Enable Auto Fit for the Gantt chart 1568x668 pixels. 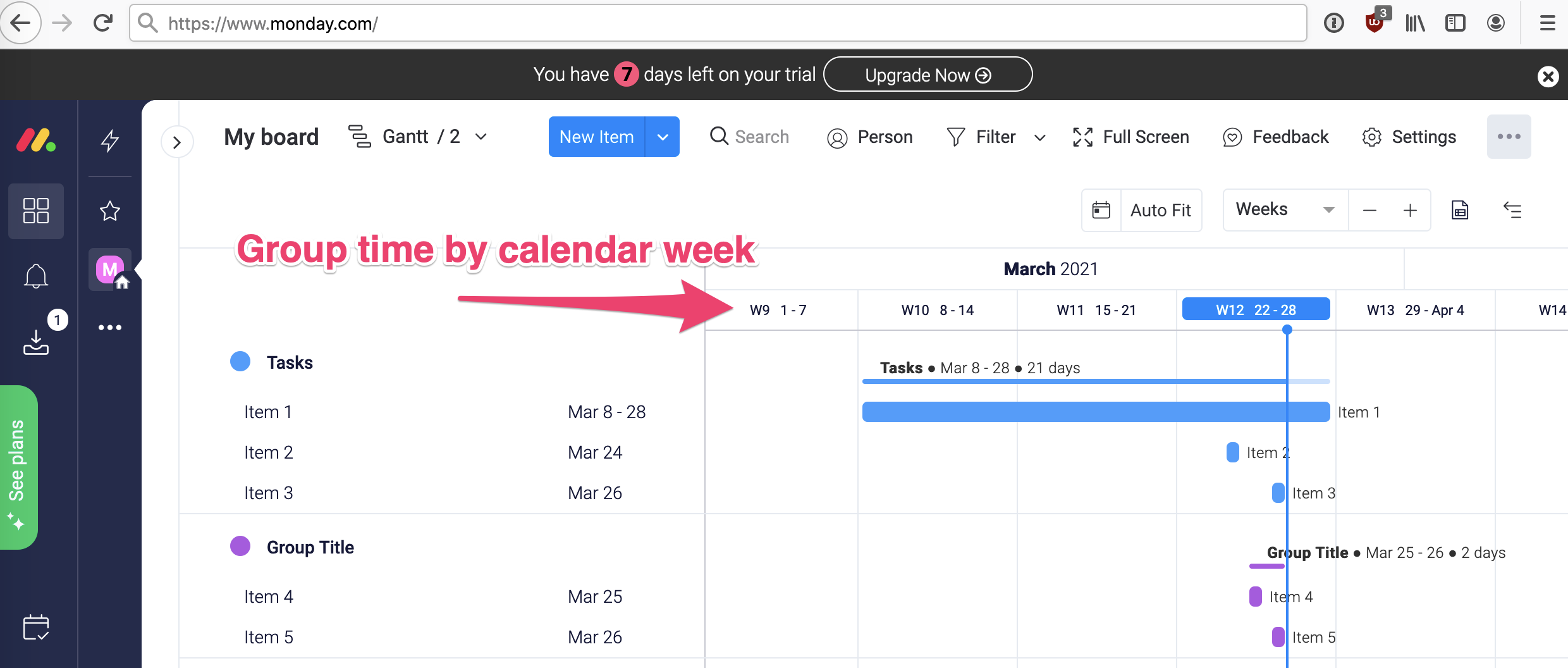tap(1161, 210)
